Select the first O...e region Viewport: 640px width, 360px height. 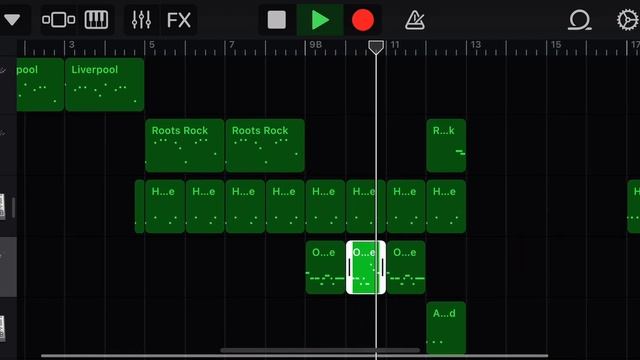coord(325,267)
